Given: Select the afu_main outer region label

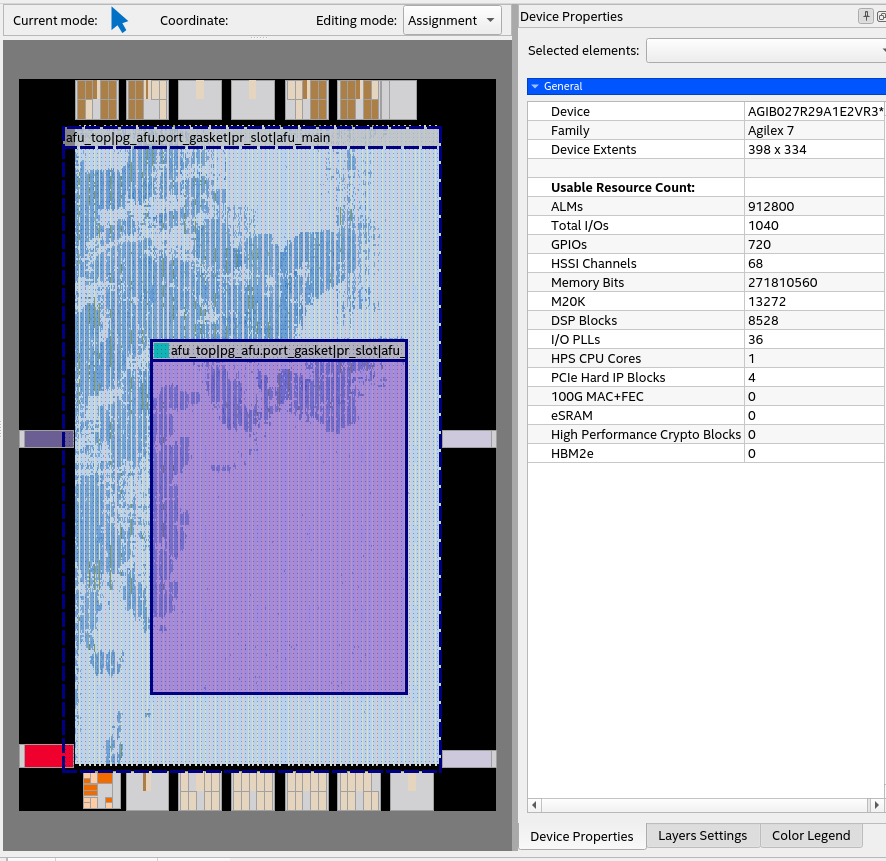Looking at the screenshot, I should (198, 137).
